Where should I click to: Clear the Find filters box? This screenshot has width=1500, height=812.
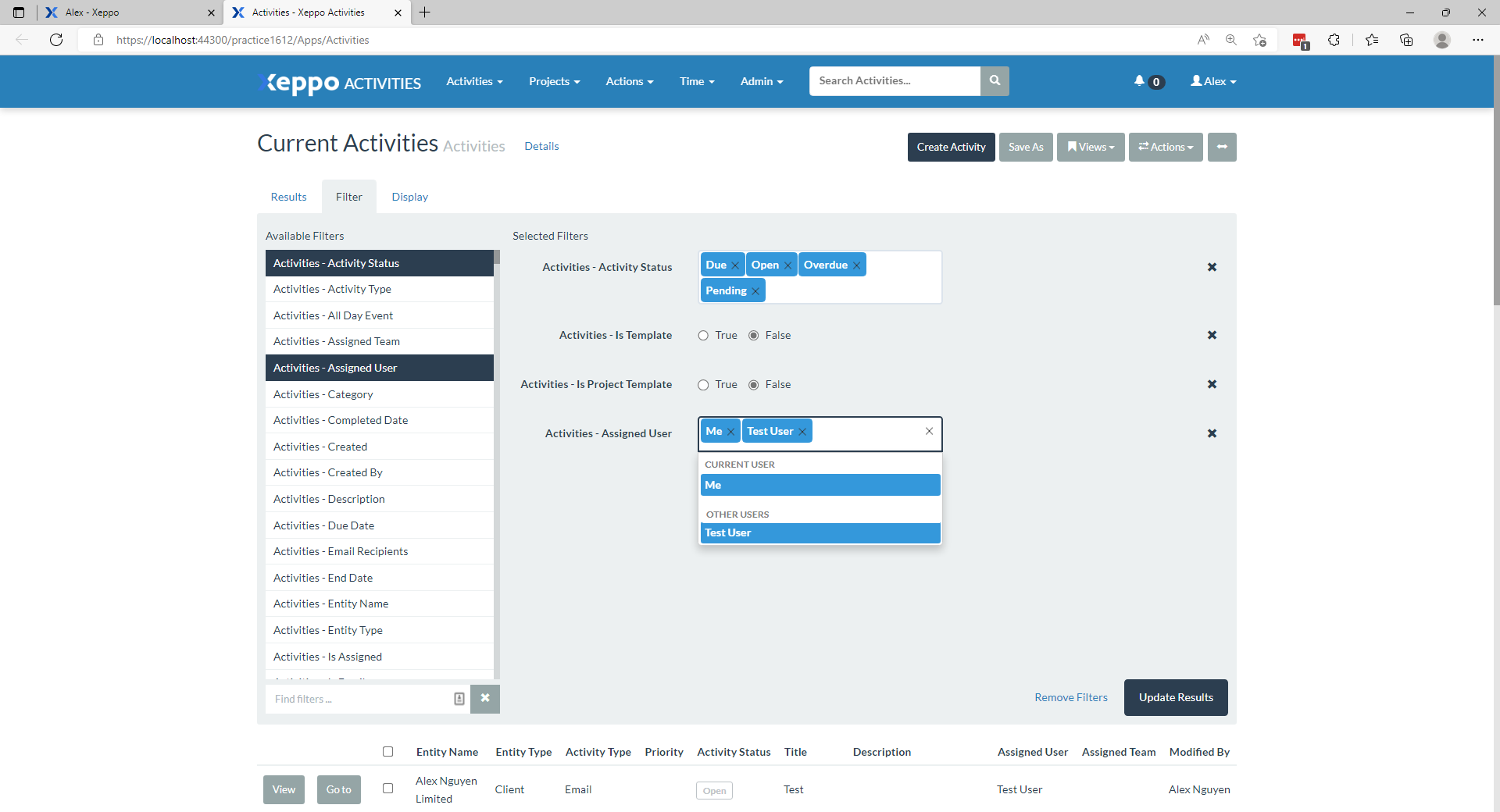point(484,699)
